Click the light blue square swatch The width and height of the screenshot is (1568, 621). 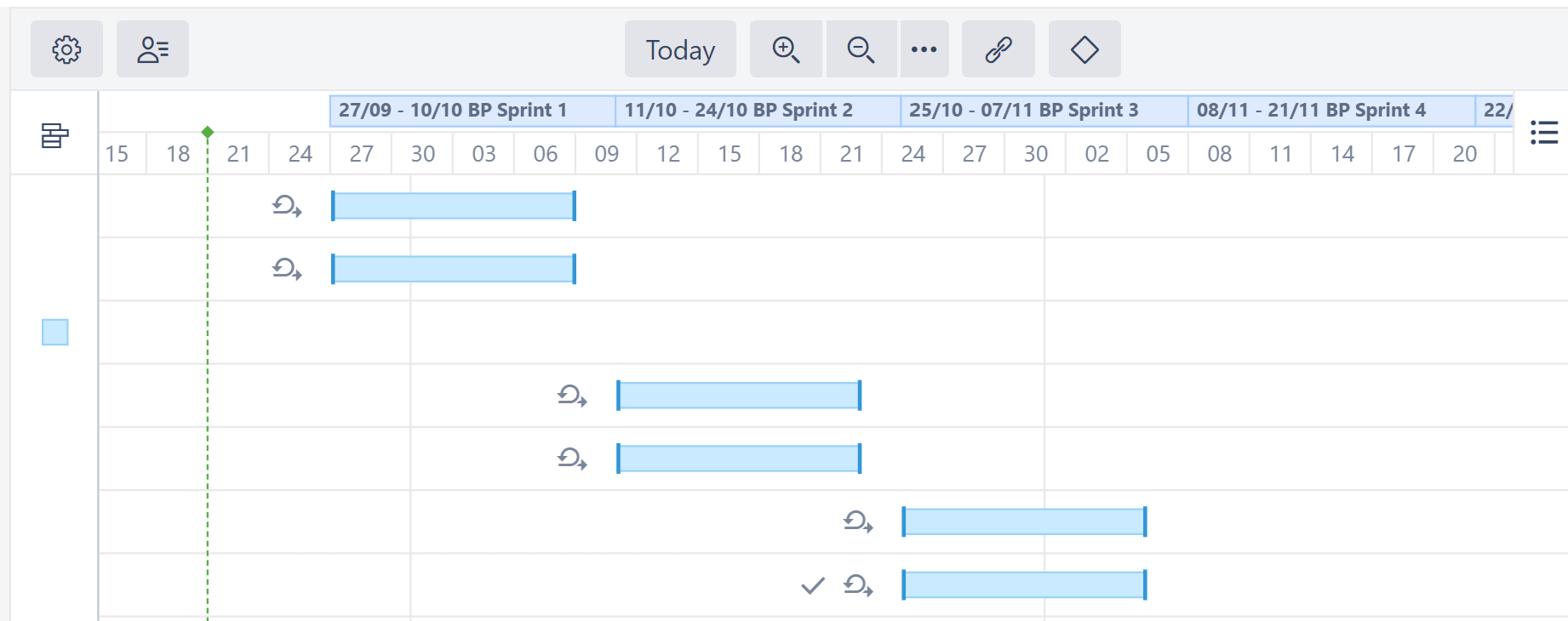click(55, 332)
